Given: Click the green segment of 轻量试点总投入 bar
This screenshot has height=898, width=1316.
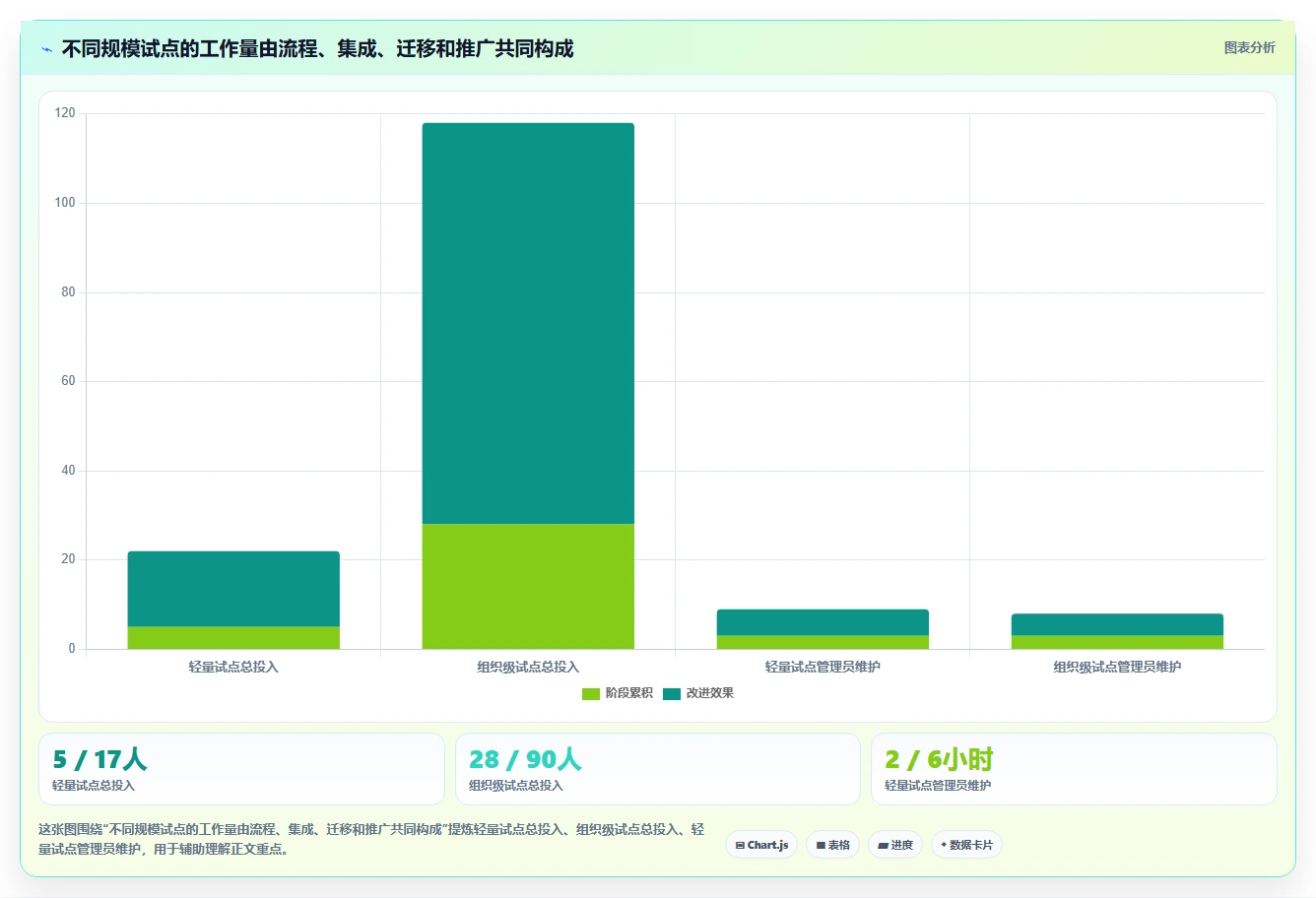Looking at the screenshot, I should pos(233,638).
